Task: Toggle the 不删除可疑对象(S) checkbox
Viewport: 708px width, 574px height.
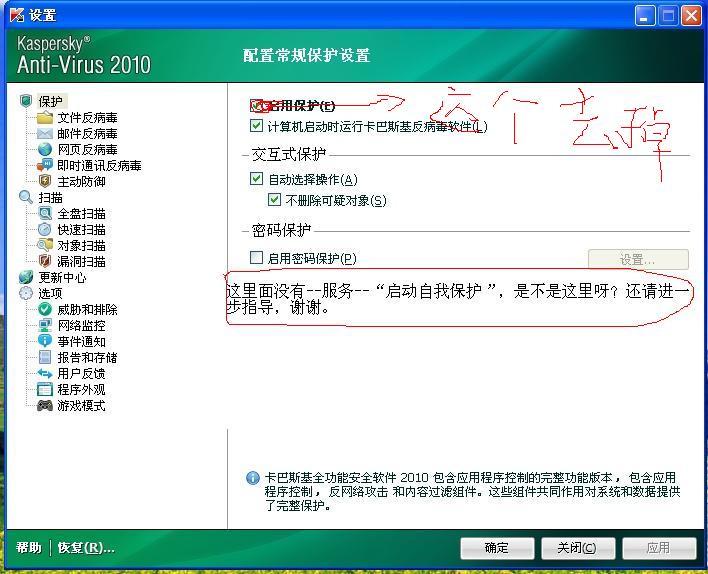Action: click(274, 199)
